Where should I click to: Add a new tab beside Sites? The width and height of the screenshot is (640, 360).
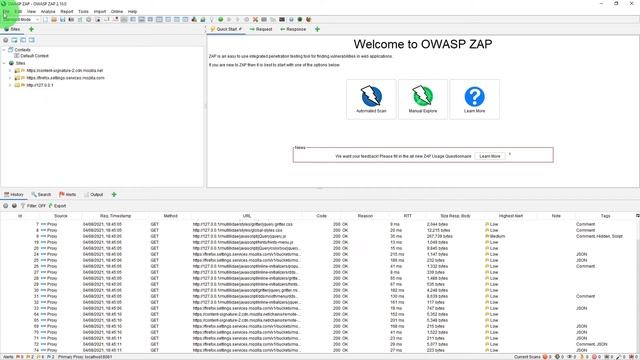click(x=31, y=29)
